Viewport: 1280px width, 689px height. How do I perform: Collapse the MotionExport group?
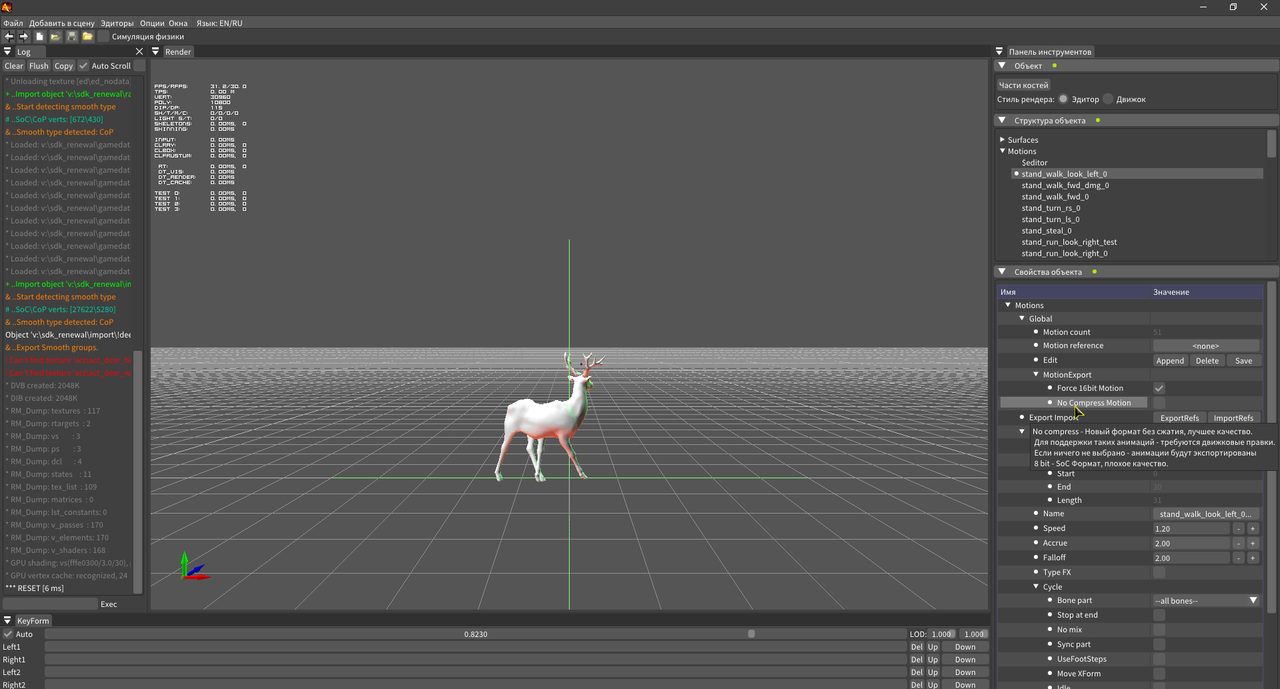[x=1036, y=375]
